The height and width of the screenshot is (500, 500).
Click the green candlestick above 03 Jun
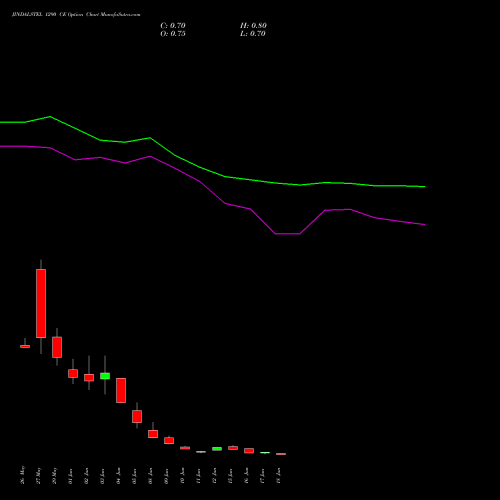[x=105, y=376]
